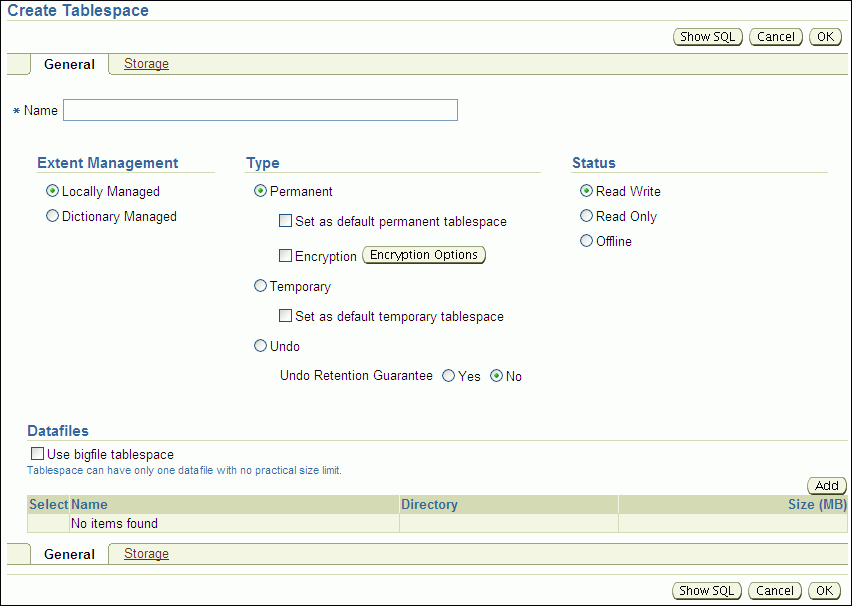Choose Permanent tablespace type
The width and height of the screenshot is (852, 606).
pos(261,191)
